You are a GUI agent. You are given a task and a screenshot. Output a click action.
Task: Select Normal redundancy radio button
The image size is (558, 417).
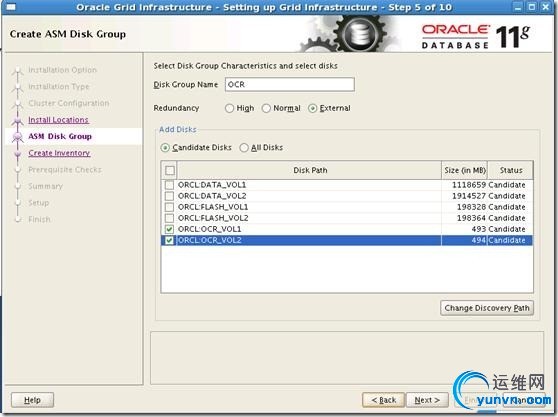click(x=266, y=108)
